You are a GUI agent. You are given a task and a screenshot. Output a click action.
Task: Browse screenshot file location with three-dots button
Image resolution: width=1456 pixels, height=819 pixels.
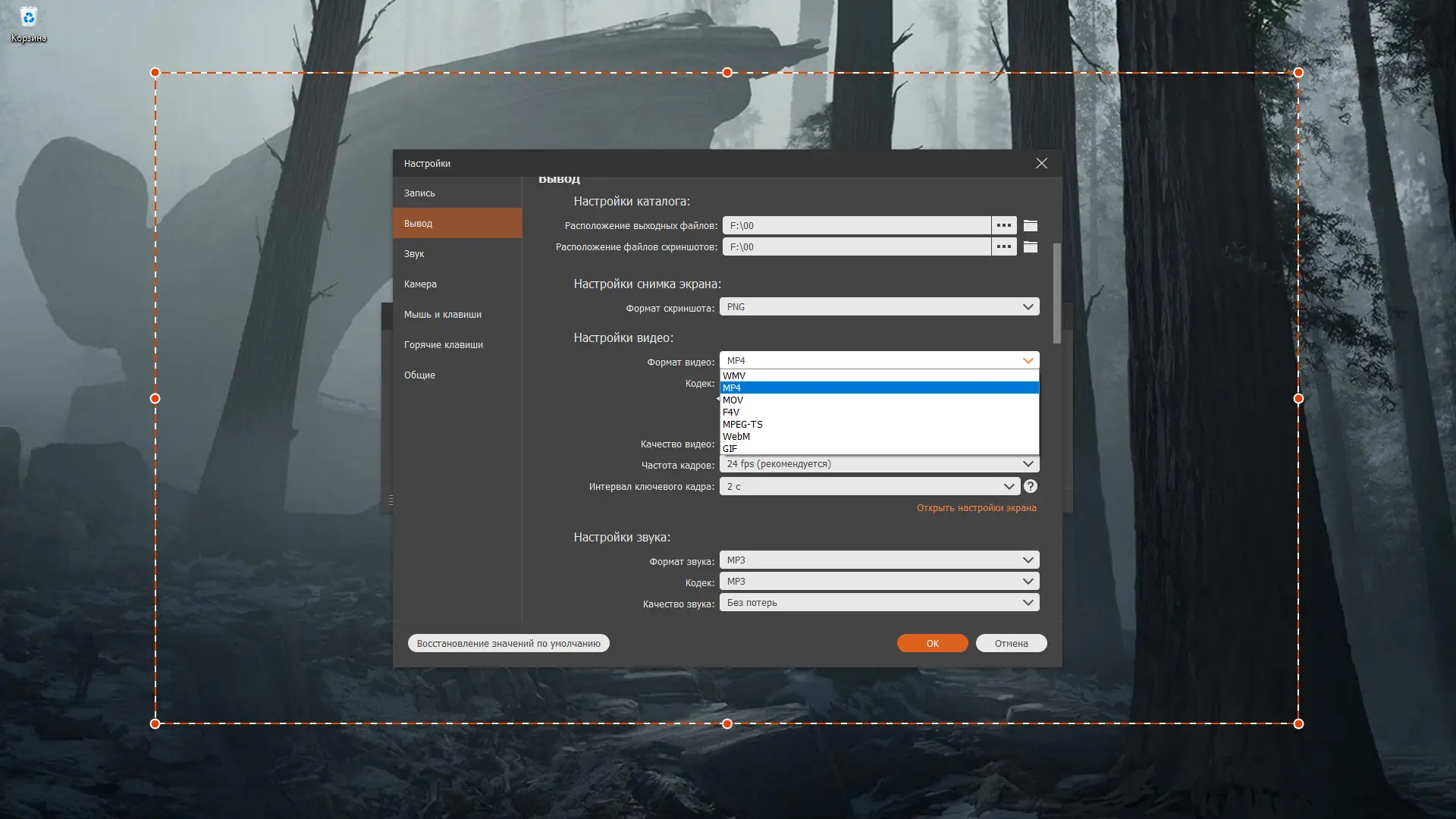tap(1003, 246)
